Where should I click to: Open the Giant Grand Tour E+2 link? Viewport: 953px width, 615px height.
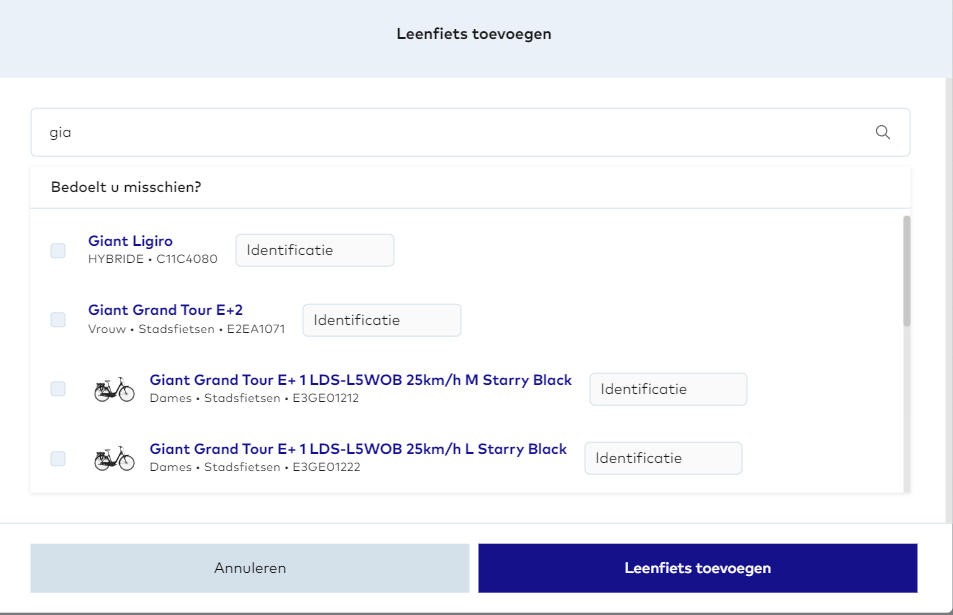165,310
